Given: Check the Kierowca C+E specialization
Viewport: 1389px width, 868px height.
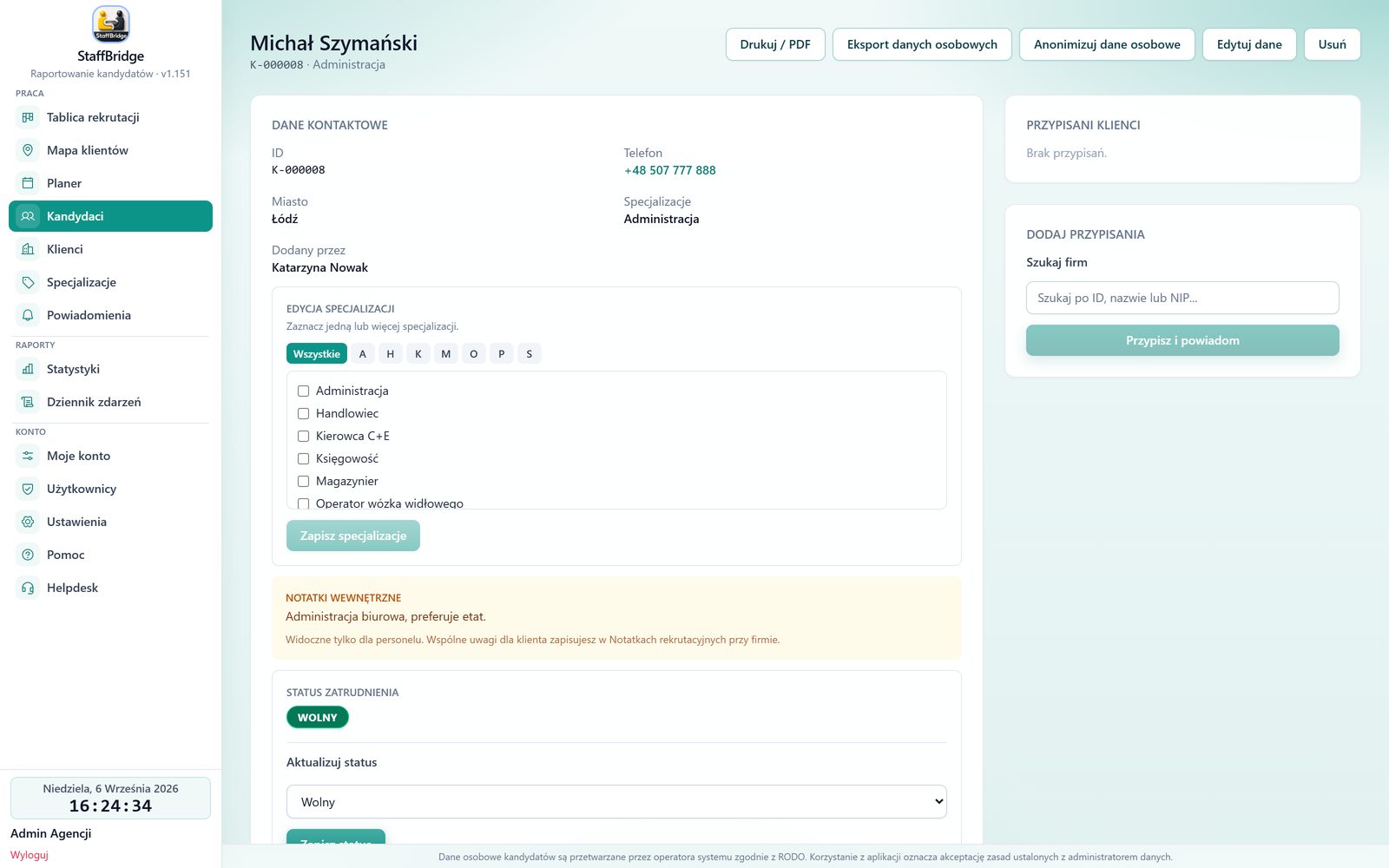Looking at the screenshot, I should [303, 437].
